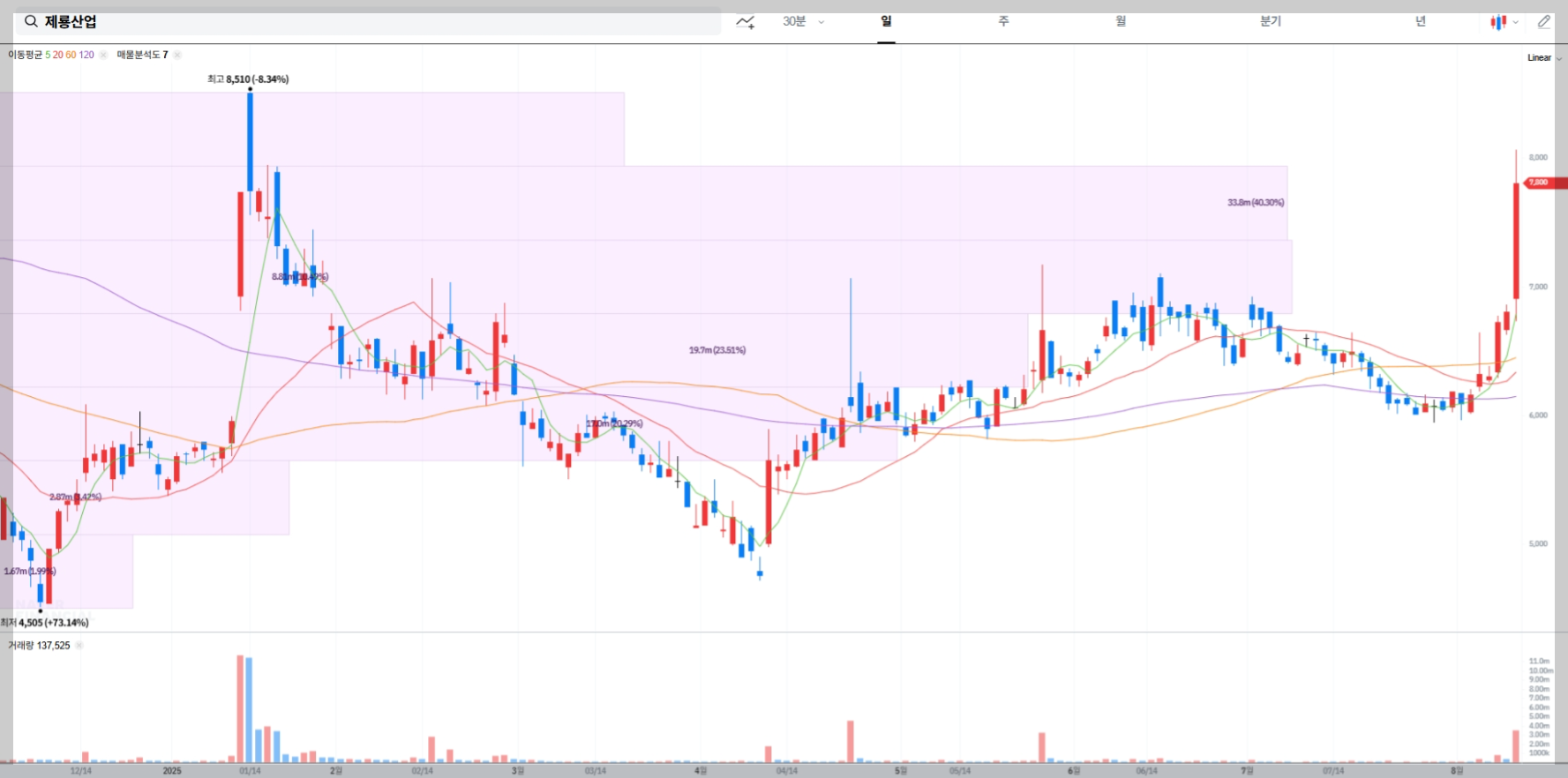1568x778 pixels.
Task: Click the 04/14 date axis label
Action: [x=787, y=771]
